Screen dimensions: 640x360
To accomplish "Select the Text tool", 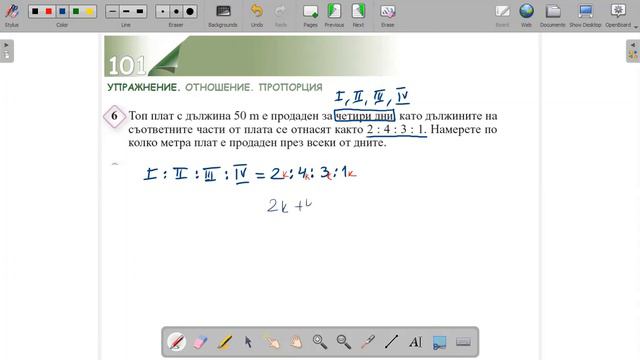I will 416,342.
